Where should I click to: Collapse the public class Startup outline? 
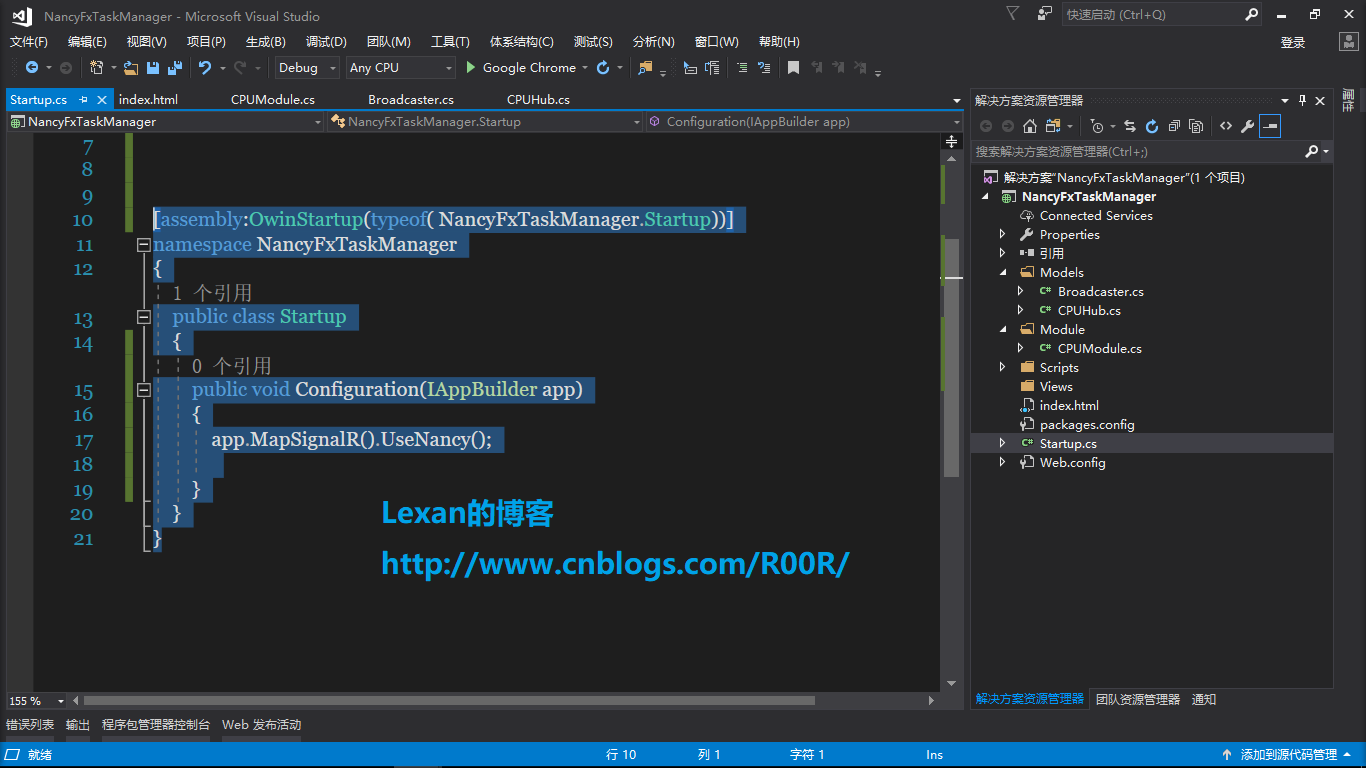tap(143, 317)
